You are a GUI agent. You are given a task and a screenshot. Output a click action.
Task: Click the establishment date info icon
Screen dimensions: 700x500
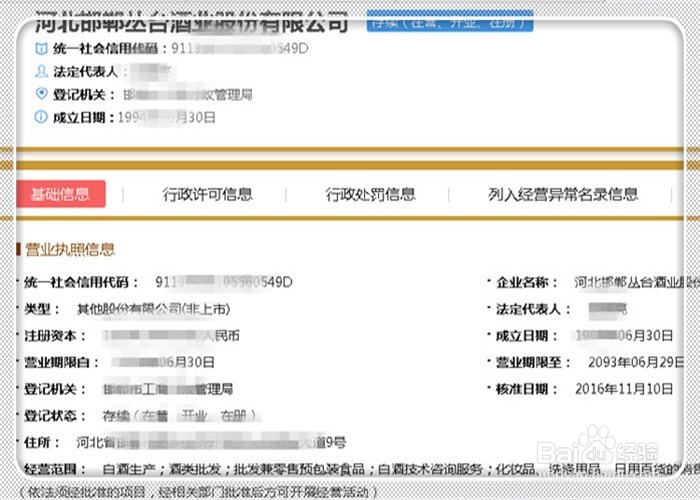tap(41, 117)
